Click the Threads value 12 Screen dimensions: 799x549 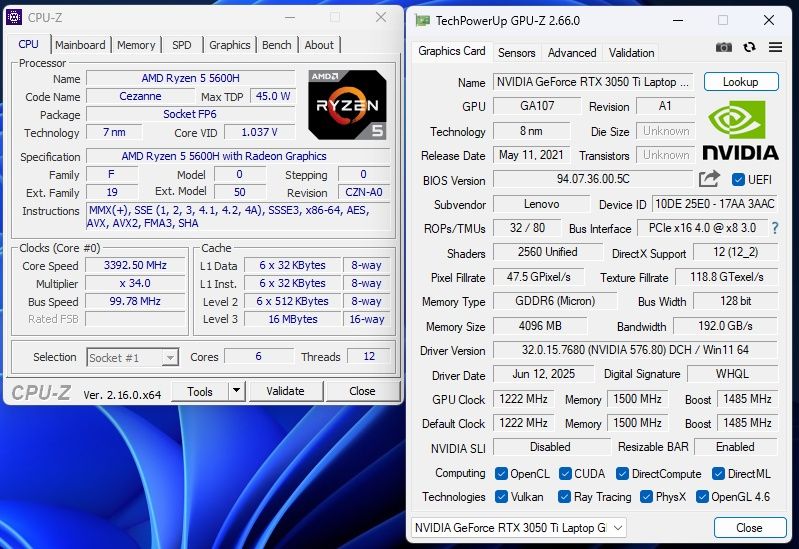[369, 356]
